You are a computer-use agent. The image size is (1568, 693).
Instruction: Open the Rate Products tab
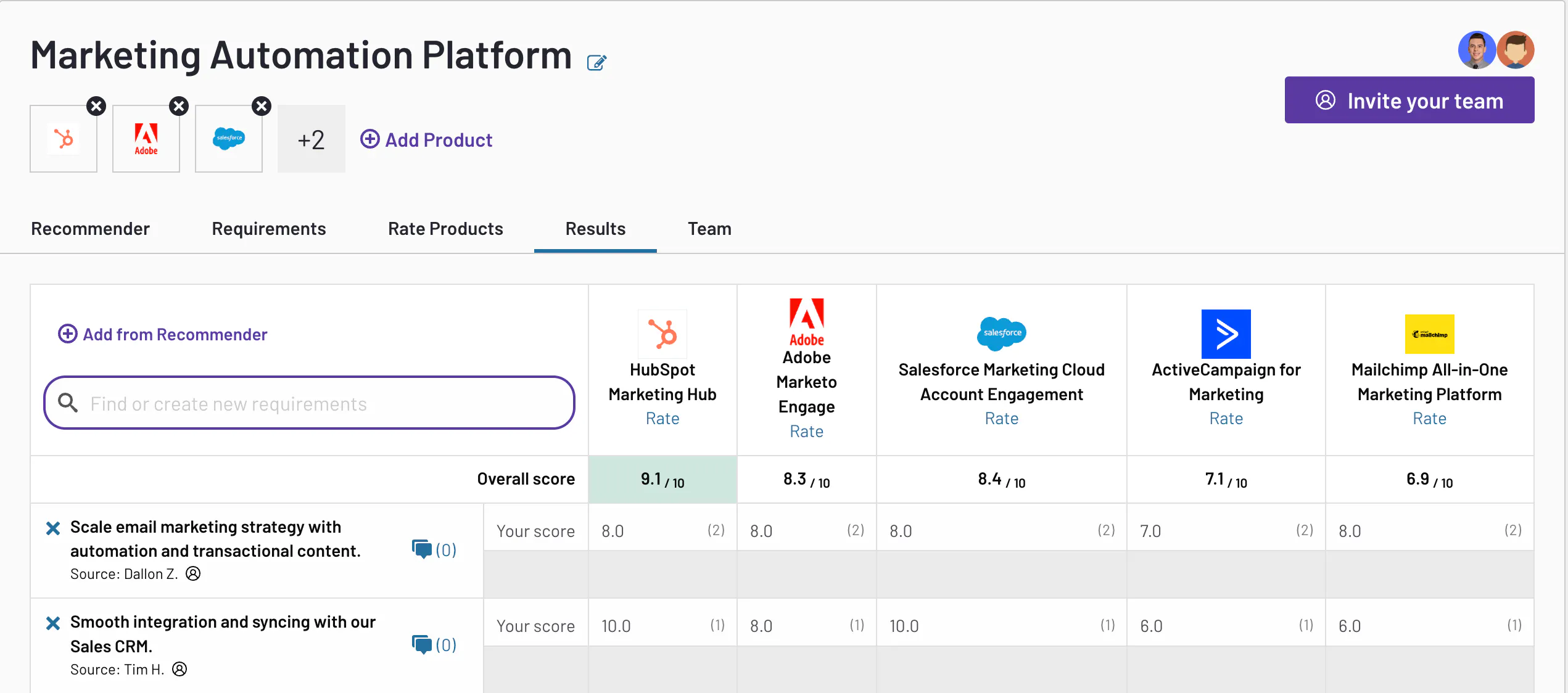tap(445, 229)
